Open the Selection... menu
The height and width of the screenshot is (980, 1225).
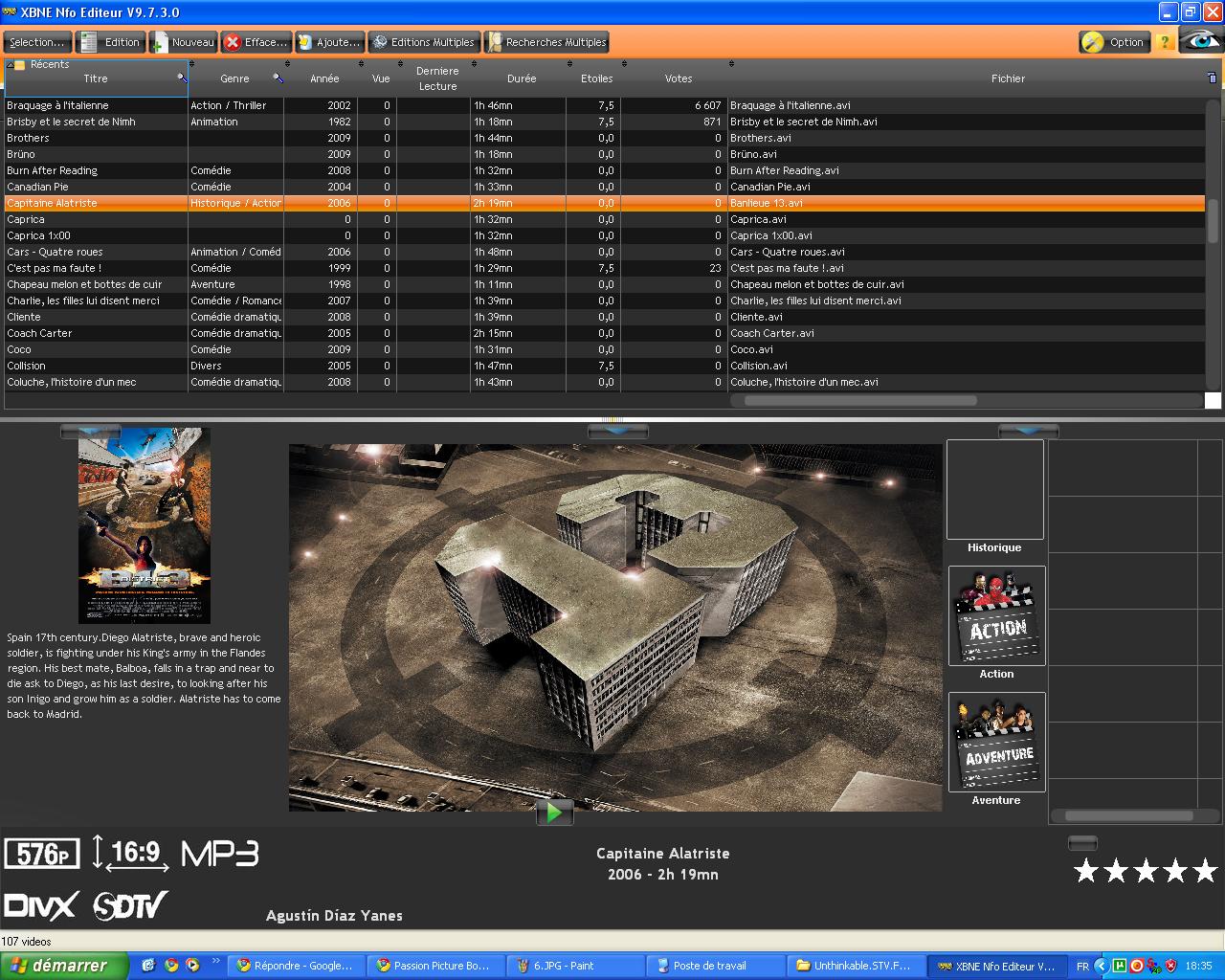(37, 42)
